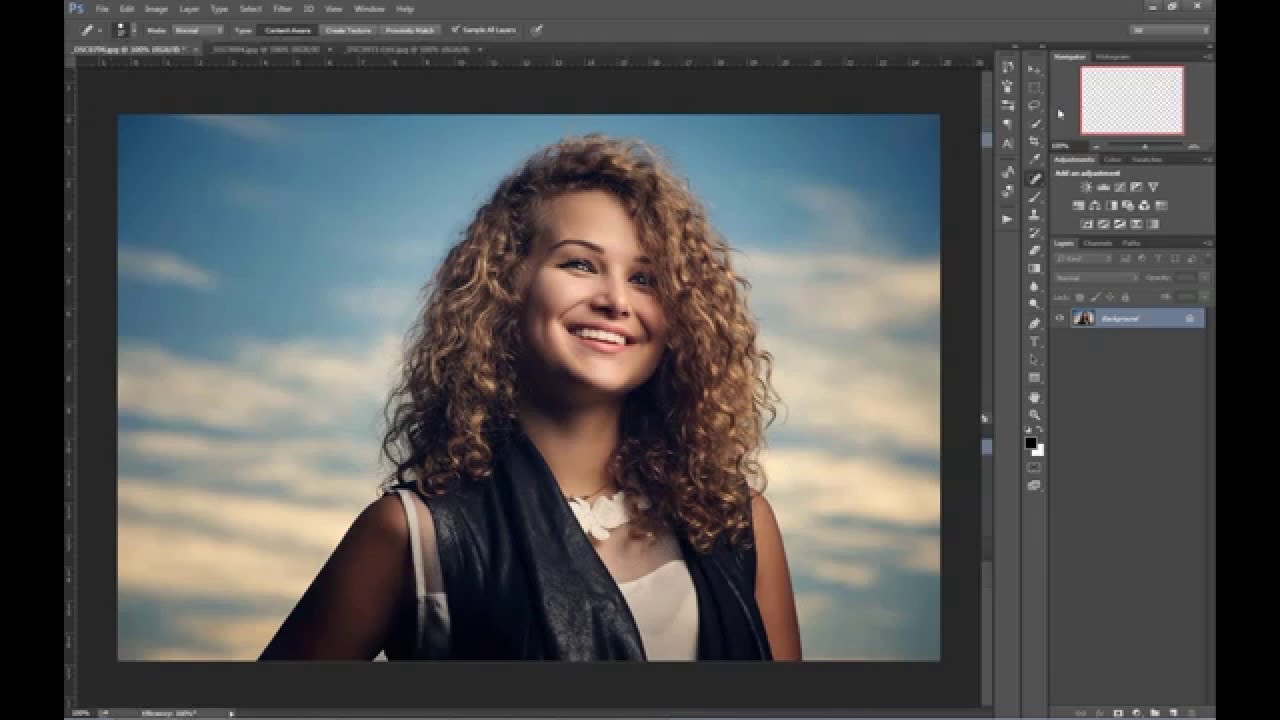Choose Content-Aware healing type

pyautogui.click(x=288, y=30)
